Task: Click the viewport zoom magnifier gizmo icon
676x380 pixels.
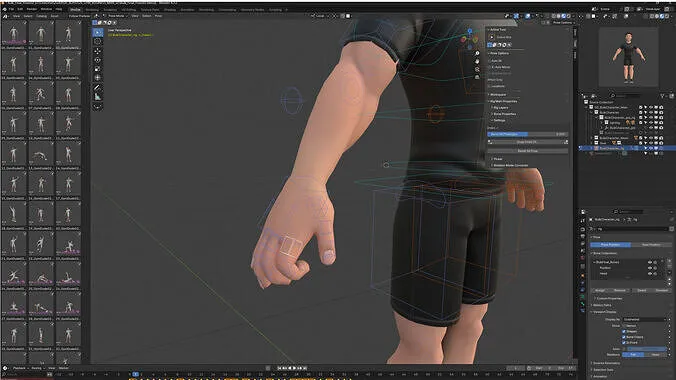Action: pyautogui.click(x=477, y=53)
